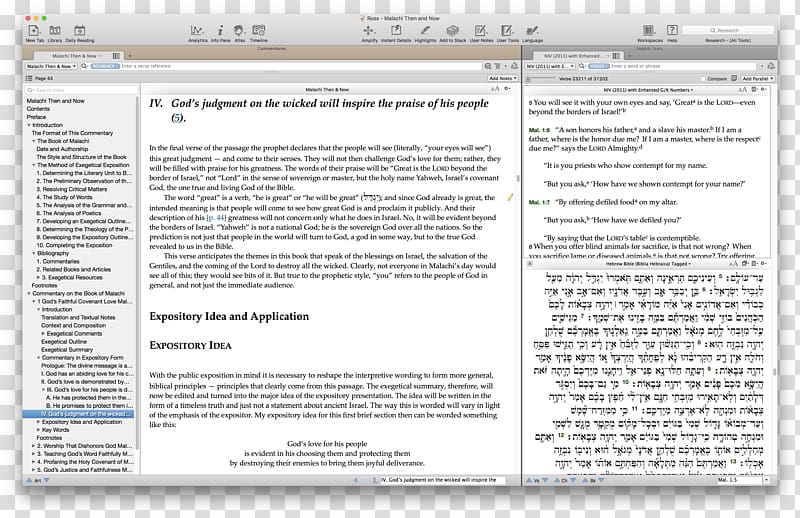Open User Notes
Image resolution: width=800 pixels, height=518 pixels.
click(x=481, y=33)
